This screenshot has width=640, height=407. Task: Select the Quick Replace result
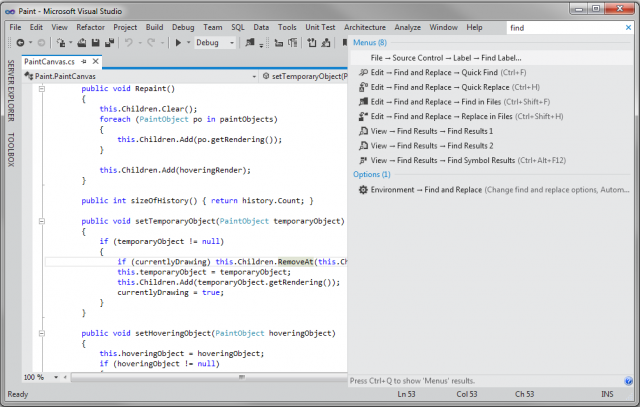(x=492, y=87)
